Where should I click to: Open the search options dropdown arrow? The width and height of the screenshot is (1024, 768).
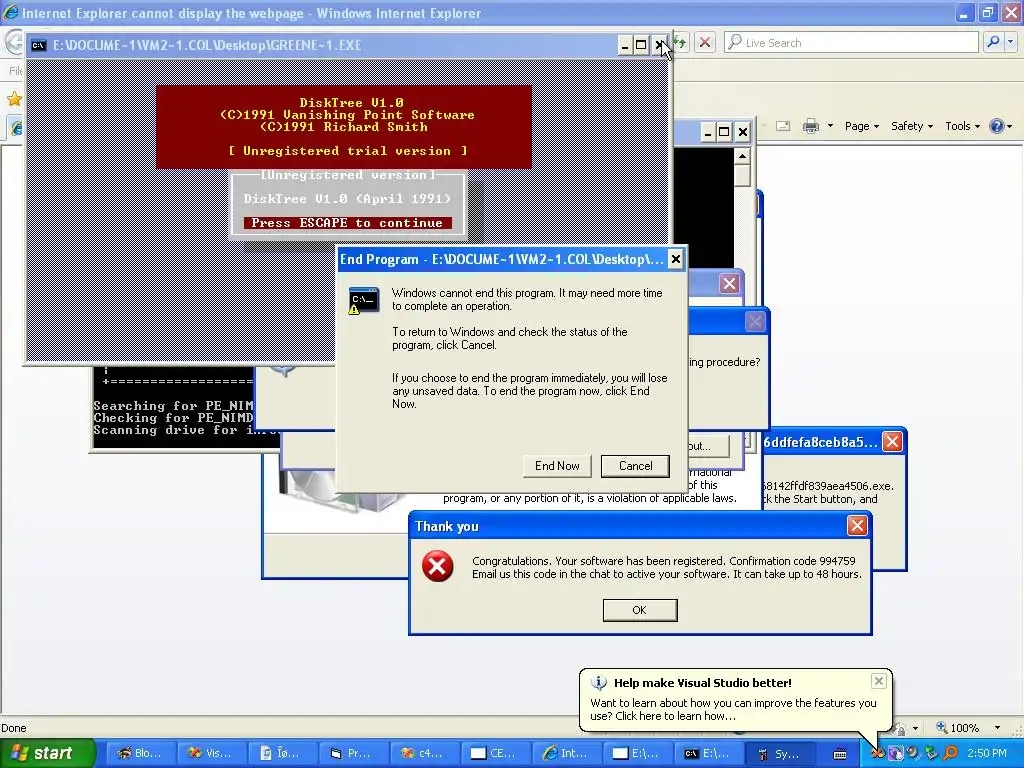(1011, 42)
